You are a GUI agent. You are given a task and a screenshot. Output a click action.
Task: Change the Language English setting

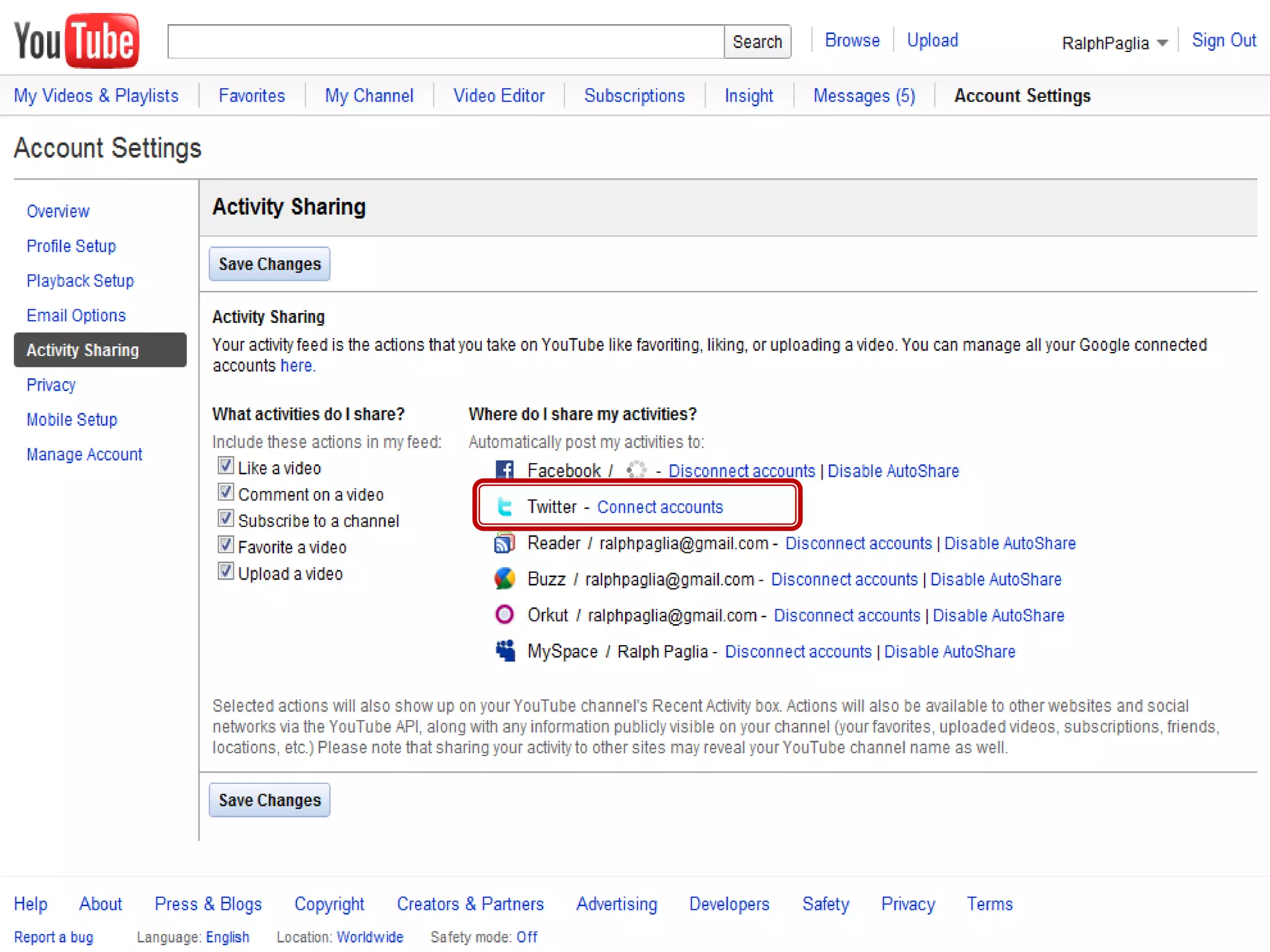point(227,937)
